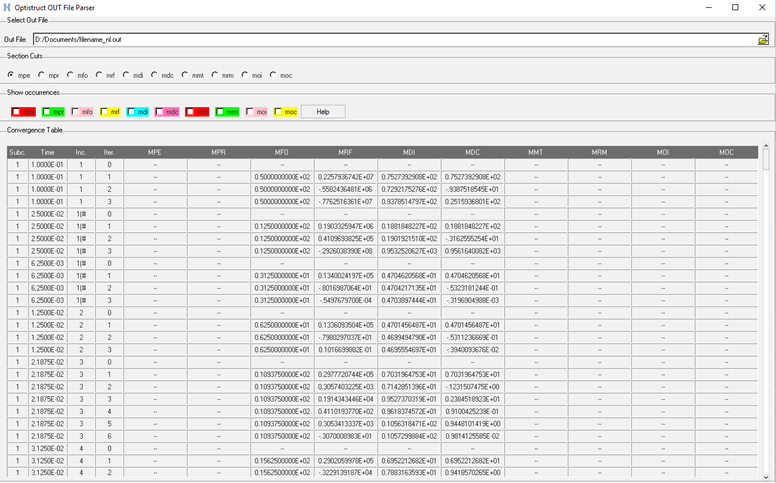Choose the moc section cut option
Screen dimensions: 776x483
[x=273, y=75]
